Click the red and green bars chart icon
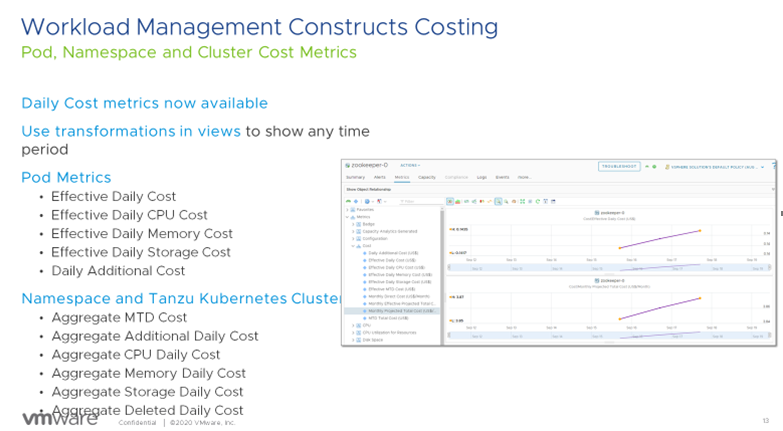The height and width of the screenshot is (431, 783). pyautogui.click(x=481, y=201)
